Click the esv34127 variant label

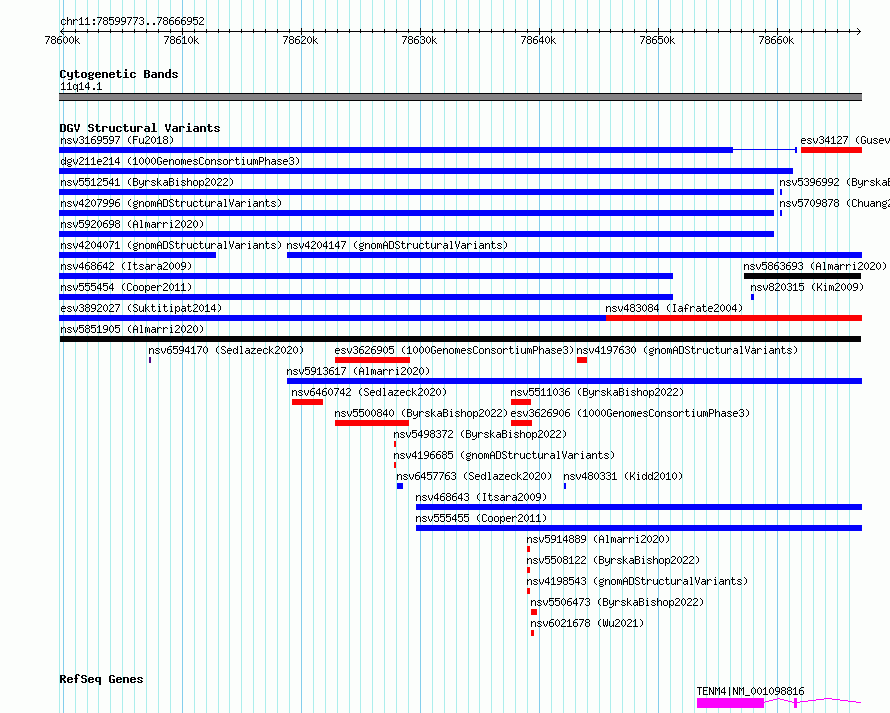pos(845,140)
